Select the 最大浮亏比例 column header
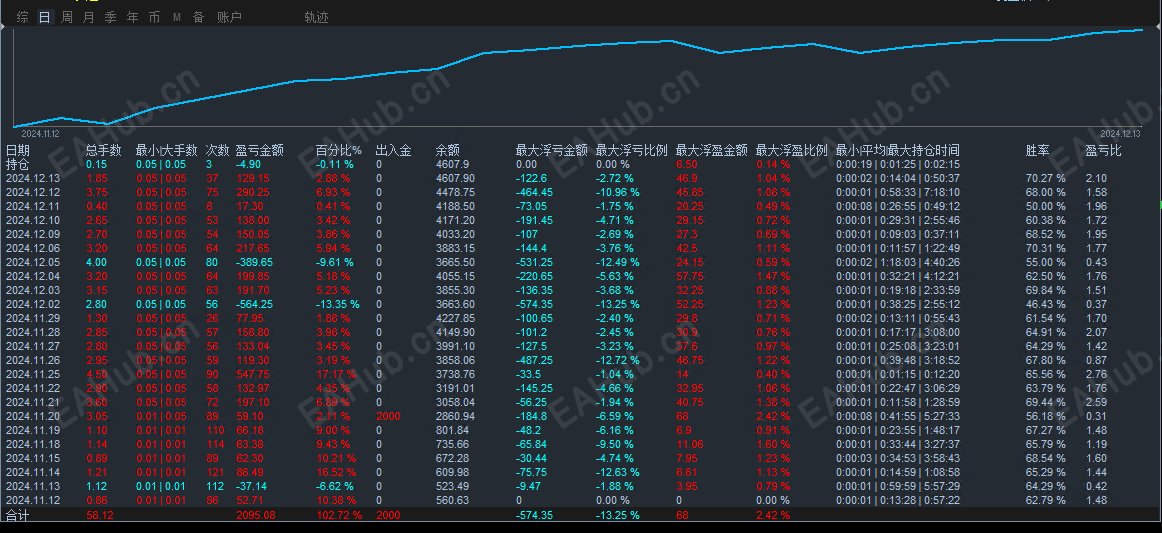The width and height of the screenshot is (1162, 533). [x=631, y=150]
